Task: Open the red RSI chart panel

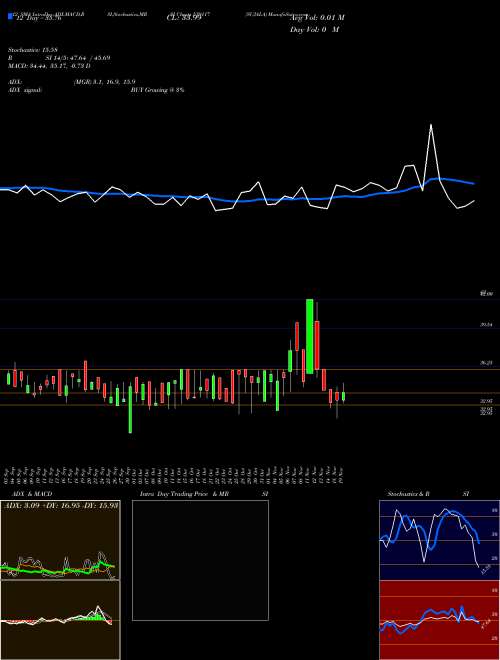Action: pyautogui.click(x=439, y=620)
